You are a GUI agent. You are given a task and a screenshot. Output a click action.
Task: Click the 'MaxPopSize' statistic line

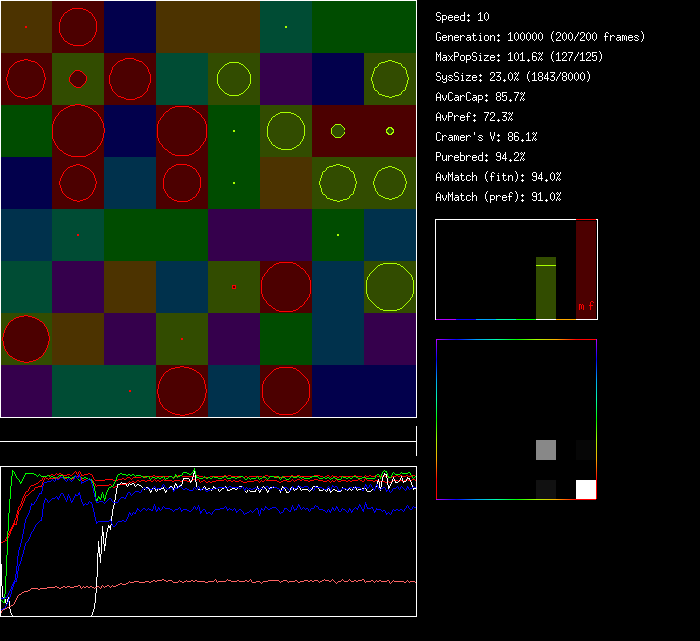(x=518, y=57)
